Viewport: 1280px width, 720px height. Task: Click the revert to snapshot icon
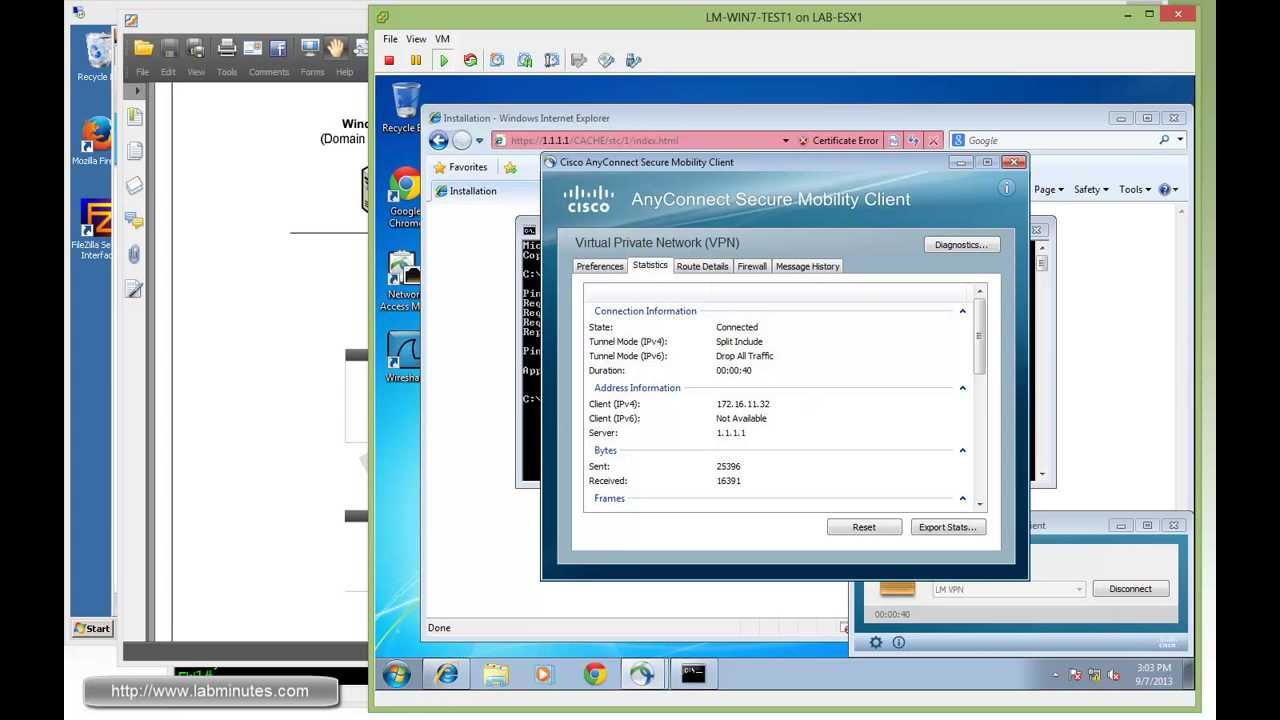click(524, 60)
